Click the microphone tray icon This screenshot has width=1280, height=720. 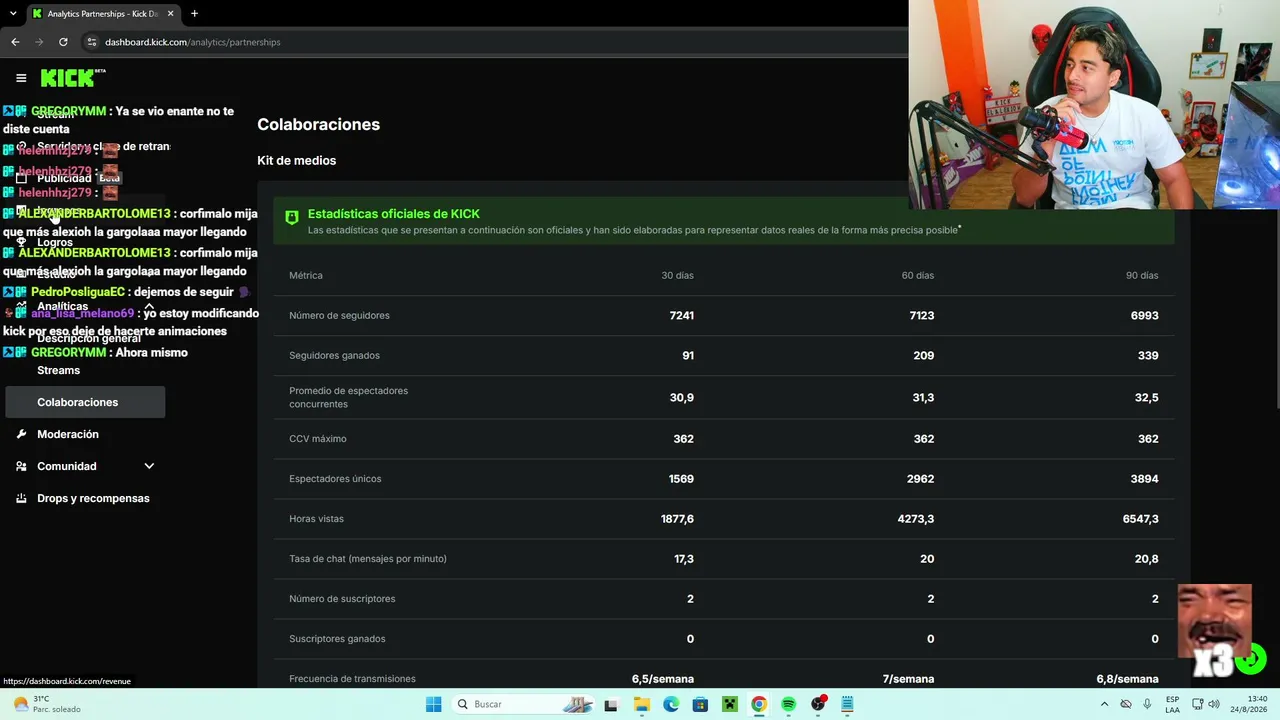[x=1147, y=704]
